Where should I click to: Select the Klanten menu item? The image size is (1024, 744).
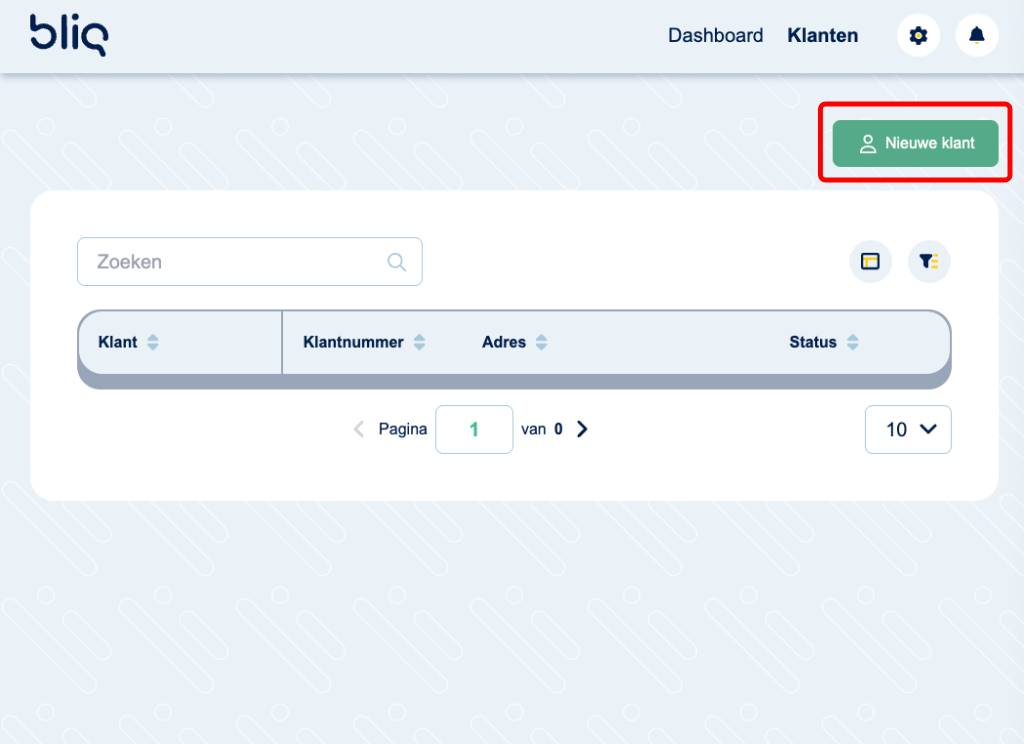(x=822, y=36)
